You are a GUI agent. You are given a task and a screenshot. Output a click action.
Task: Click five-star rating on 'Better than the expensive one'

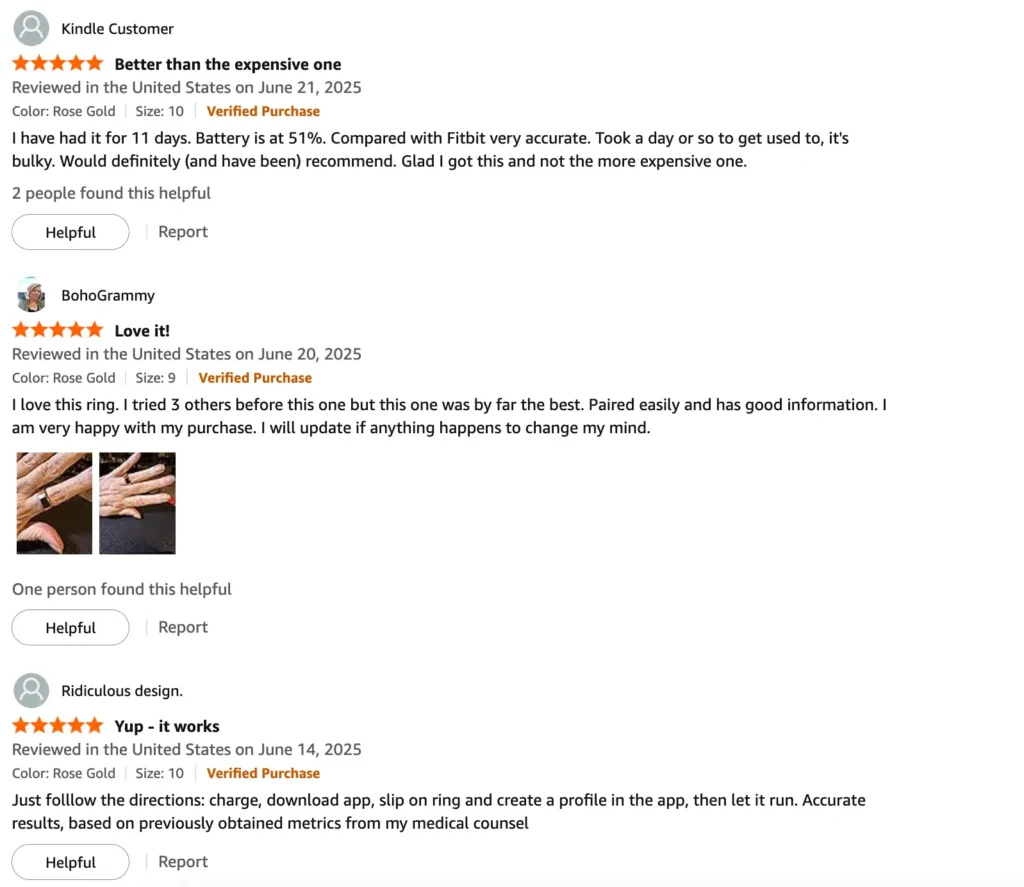tap(58, 63)
